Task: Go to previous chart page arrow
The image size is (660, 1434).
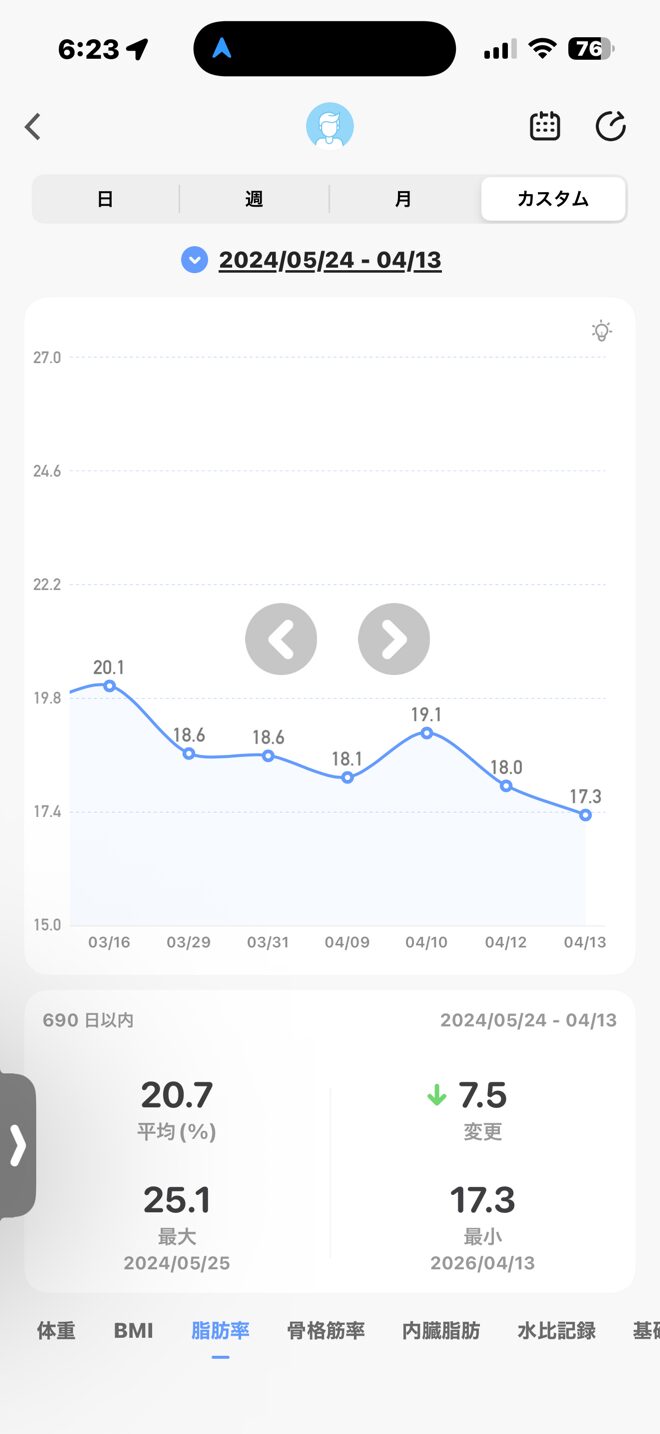Action: click(x=281, y=639)
